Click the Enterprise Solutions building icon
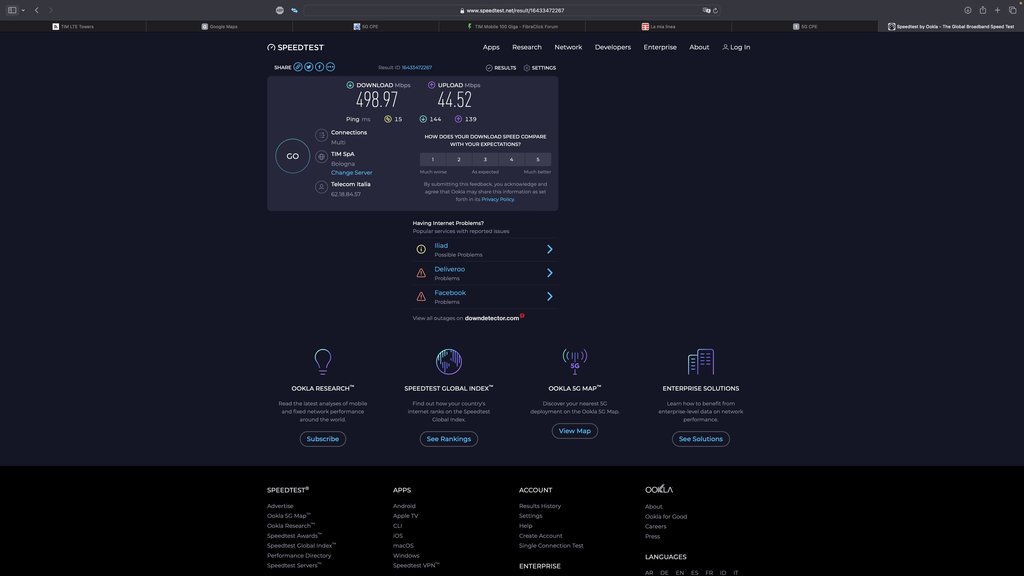 point(700,361)
